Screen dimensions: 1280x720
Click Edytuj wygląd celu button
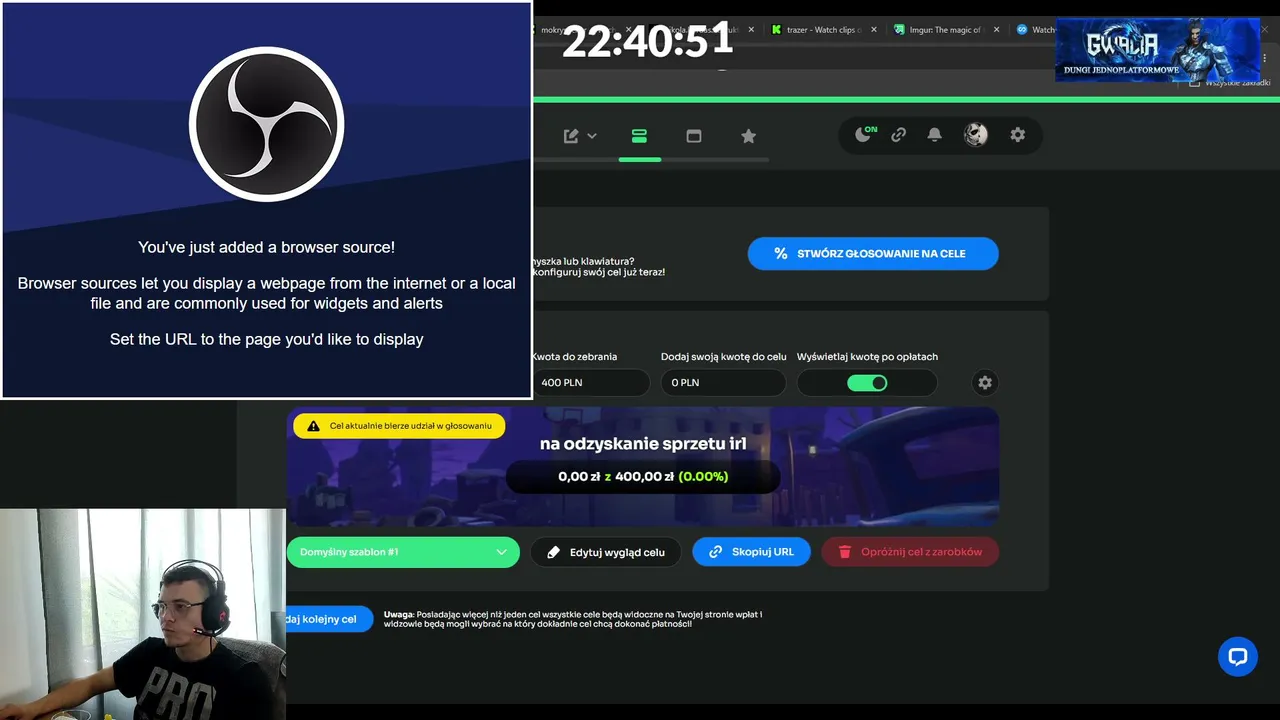click(606, 552)
